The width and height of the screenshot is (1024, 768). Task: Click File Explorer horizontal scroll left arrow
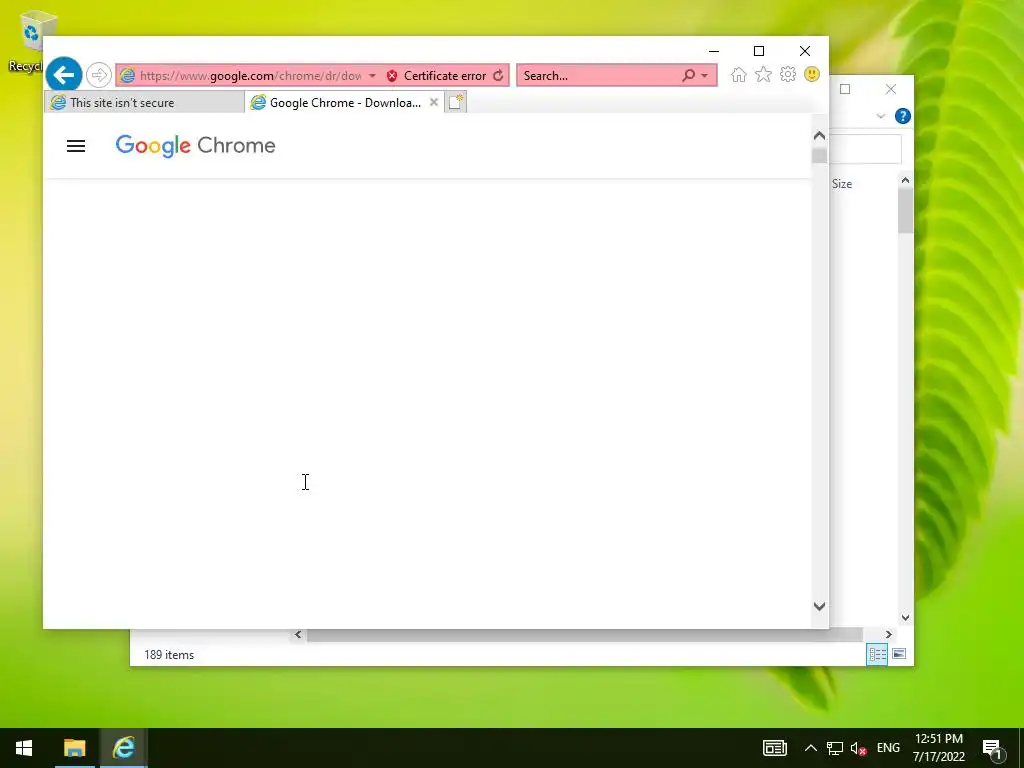pos(298,634)
